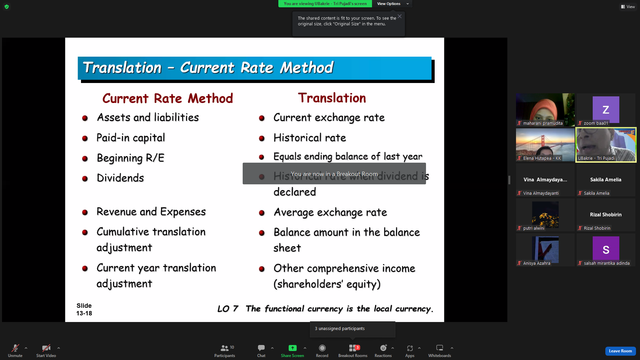Select Rizal Shobirin's participant tile
The height and width of the screenshot is (360, 640).
click(x=606, y=215)
